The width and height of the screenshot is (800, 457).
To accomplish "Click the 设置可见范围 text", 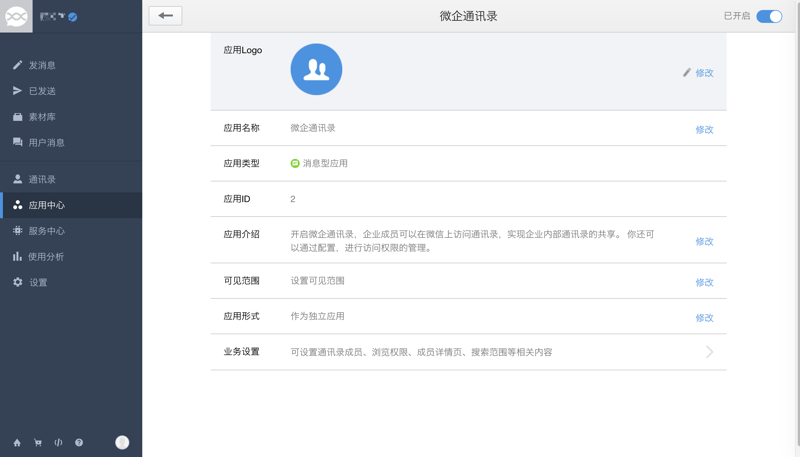I will click(317, 281).
